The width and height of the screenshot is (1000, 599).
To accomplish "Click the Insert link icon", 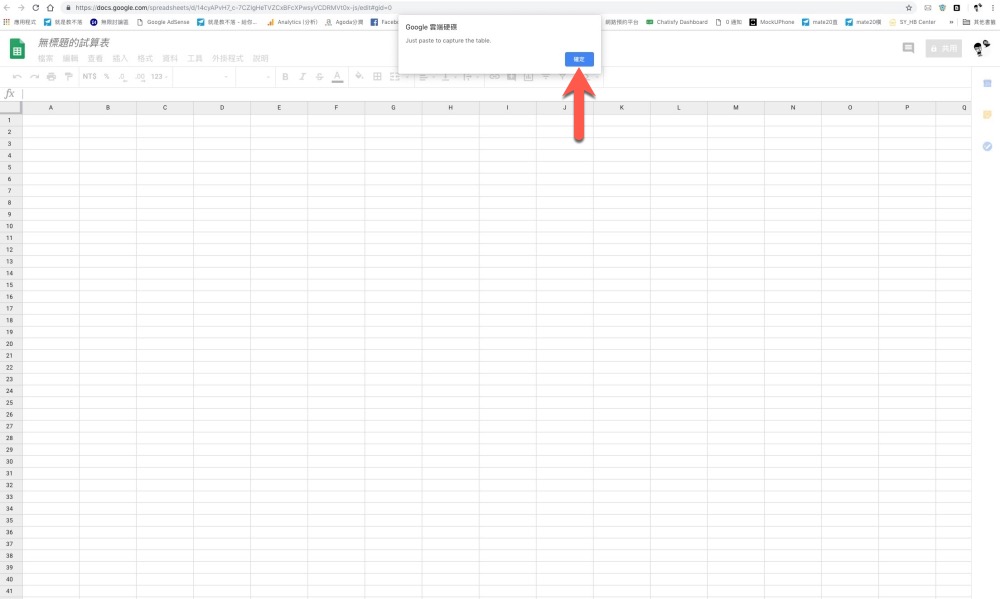I will 494,77.
